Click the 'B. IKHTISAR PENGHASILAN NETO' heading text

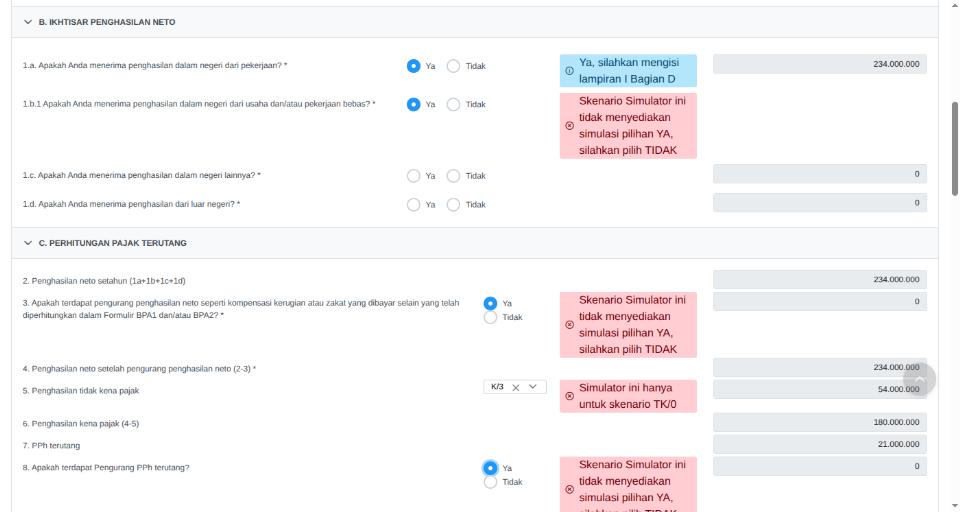coord(107,22)
